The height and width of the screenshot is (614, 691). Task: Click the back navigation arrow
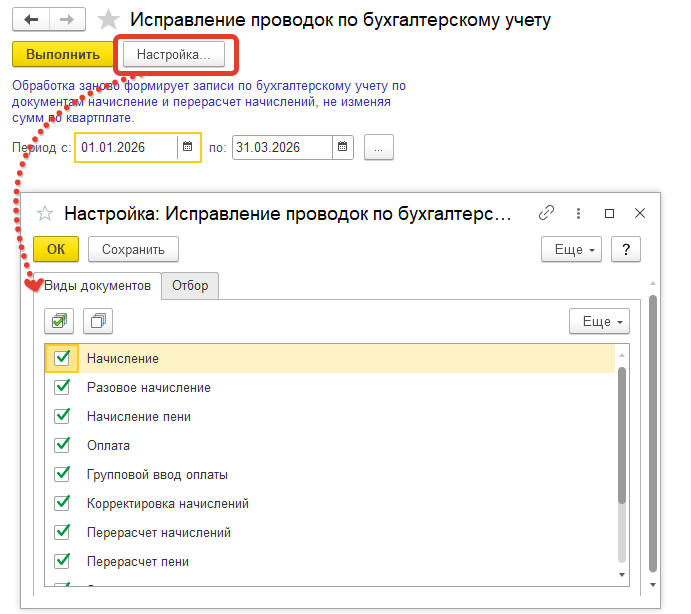coord(31,20)
